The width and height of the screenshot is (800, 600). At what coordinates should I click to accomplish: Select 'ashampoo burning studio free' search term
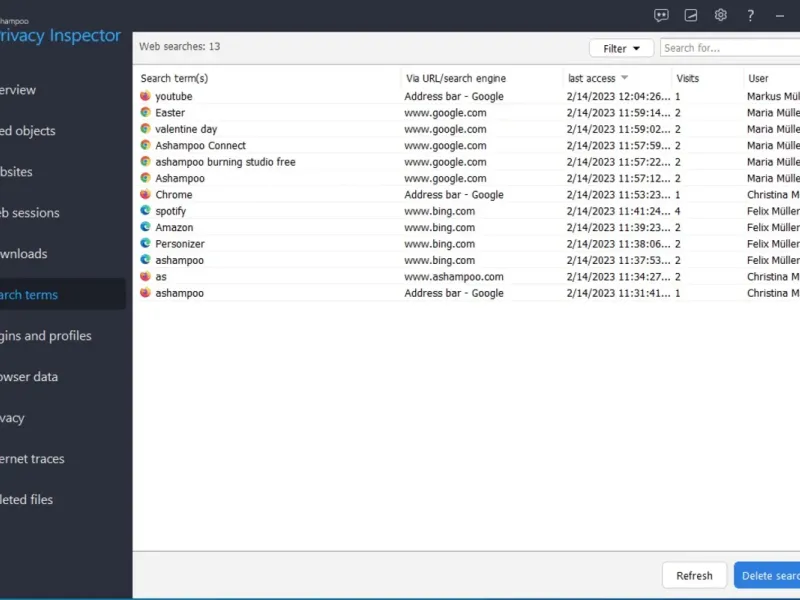coord(225,162)
